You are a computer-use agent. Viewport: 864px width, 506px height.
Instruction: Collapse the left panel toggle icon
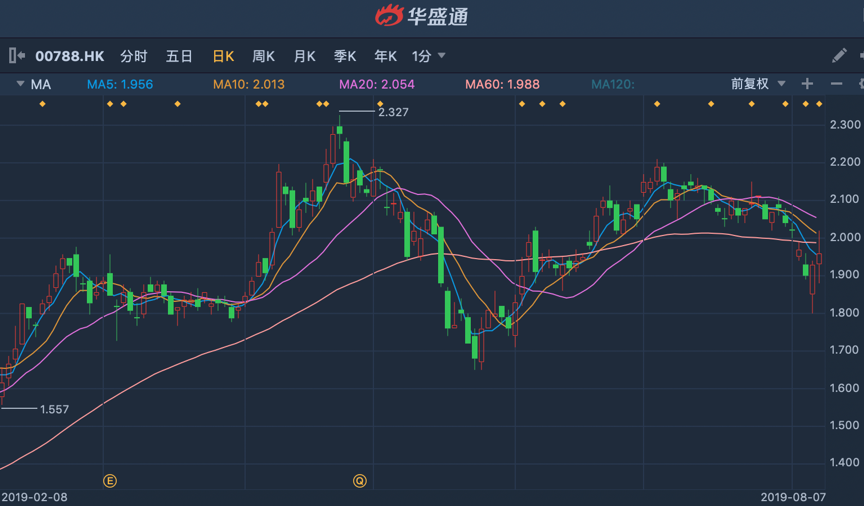[x=17, y=56]
